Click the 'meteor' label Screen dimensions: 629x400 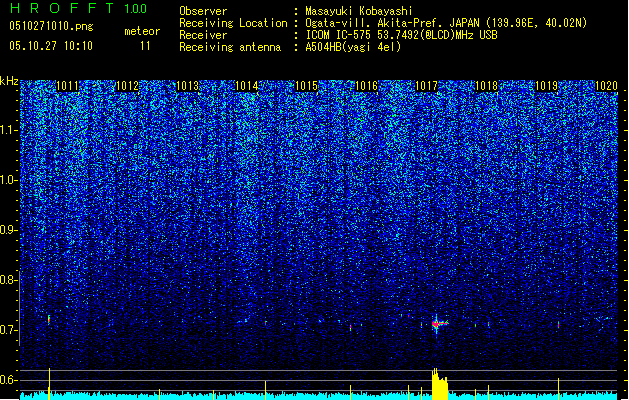(142, 31)
